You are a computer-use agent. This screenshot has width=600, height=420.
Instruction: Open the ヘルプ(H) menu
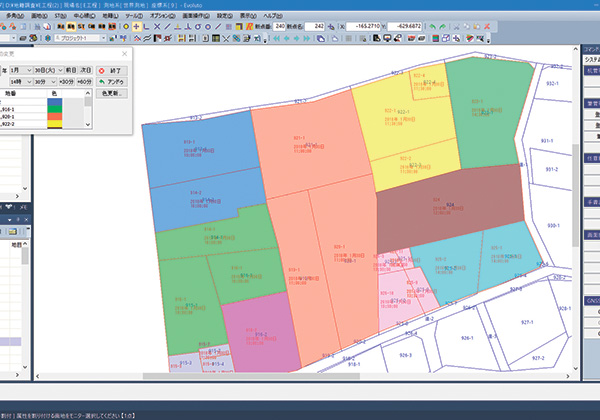275,15
